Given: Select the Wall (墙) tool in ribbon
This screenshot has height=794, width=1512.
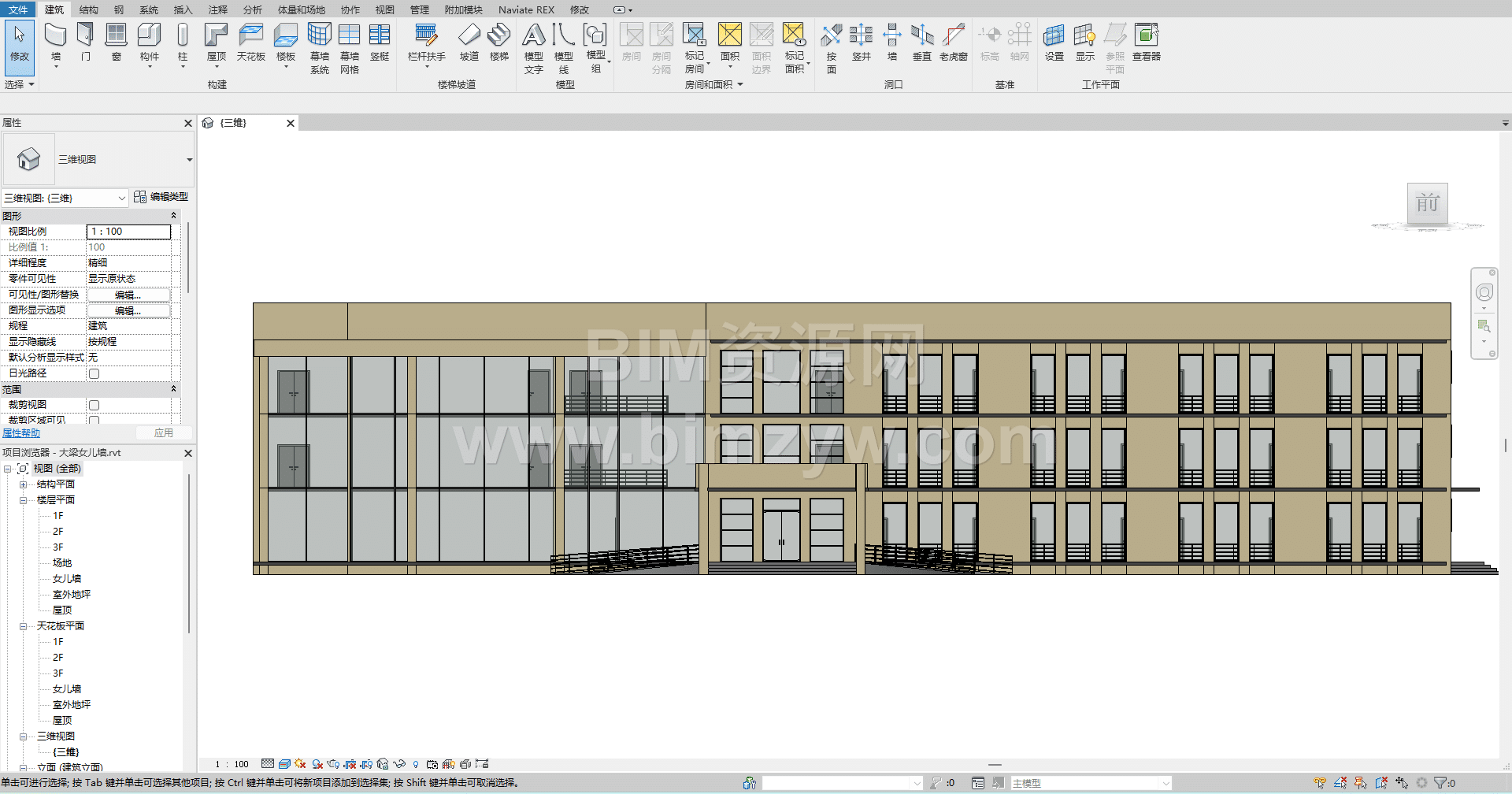Looking at the screenshot, I should tap(55, 36).
